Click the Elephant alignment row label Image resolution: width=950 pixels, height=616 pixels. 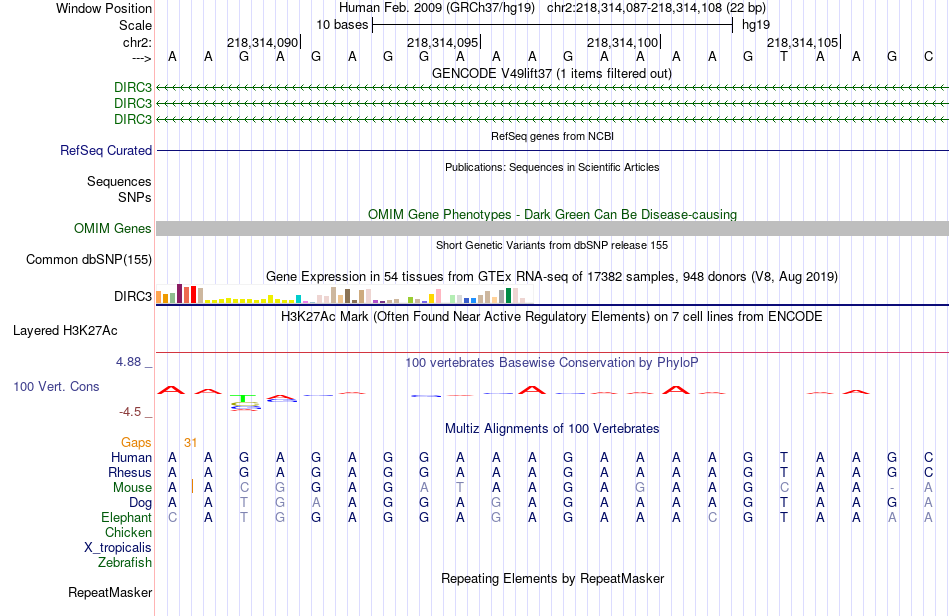(x=126, y=517)
